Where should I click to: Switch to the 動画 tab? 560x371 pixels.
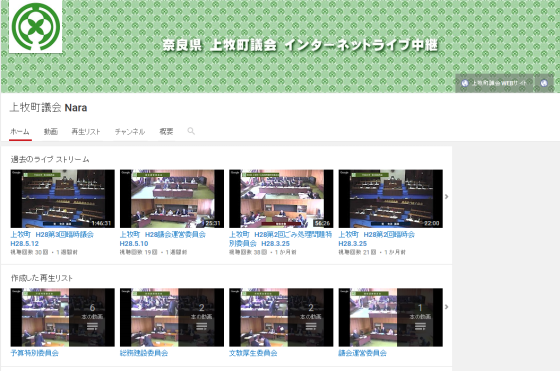(x=50, y=131)
